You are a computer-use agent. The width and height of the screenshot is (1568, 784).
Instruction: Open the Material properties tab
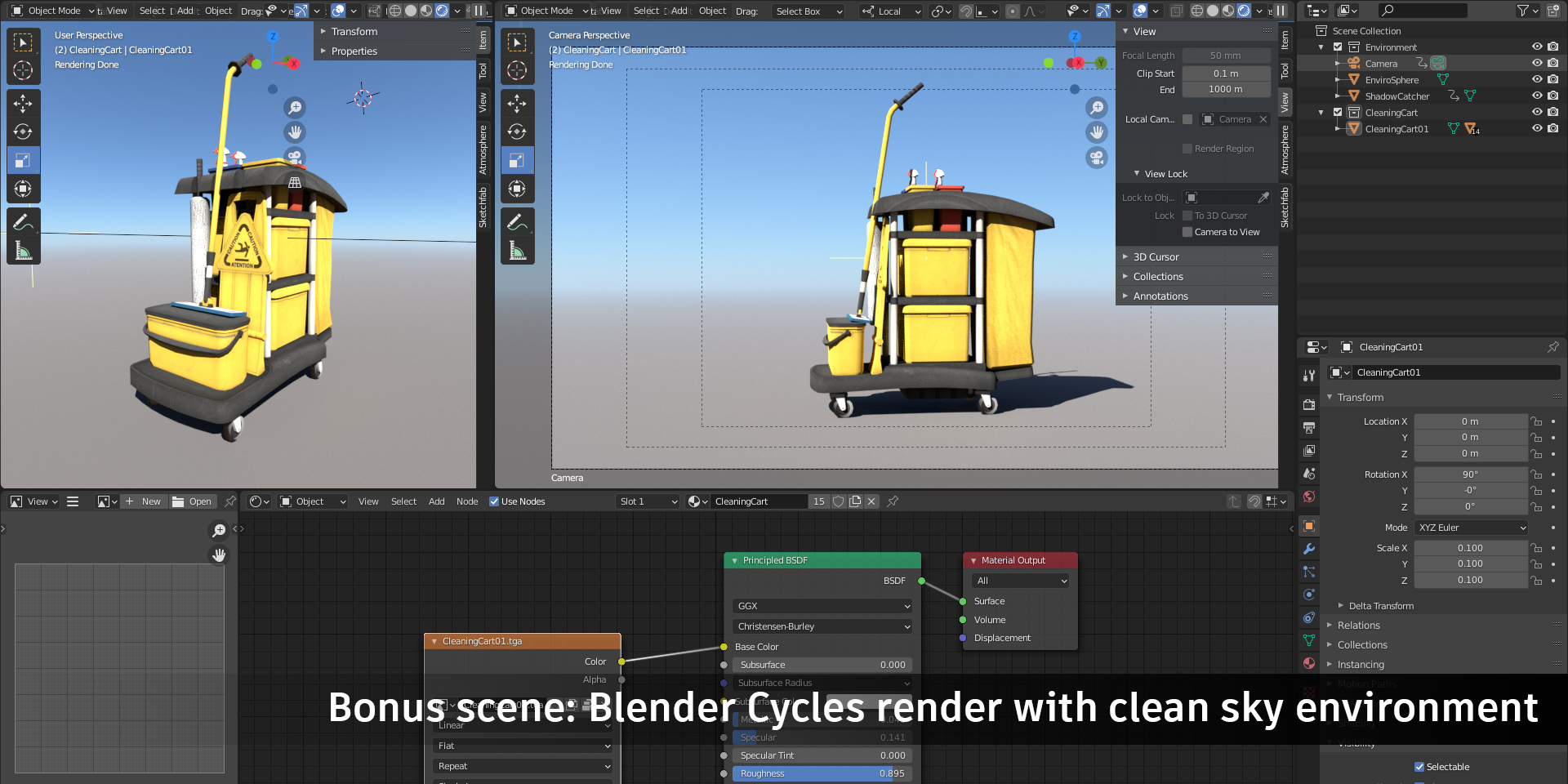click(x=1309, y=663)
